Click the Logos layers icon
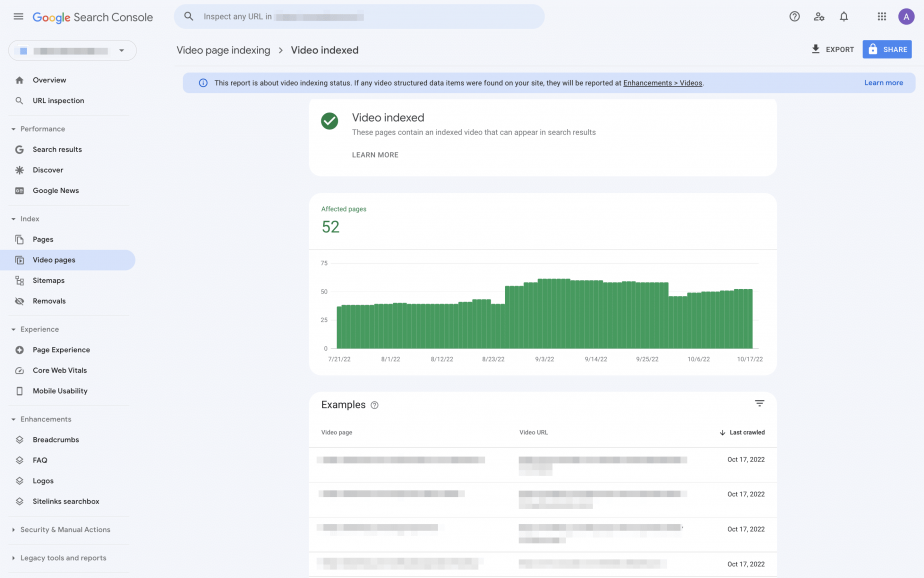Image resolution: width=924 pixels, height=578 pixels. pyautogui.click(x=19, y=481)
